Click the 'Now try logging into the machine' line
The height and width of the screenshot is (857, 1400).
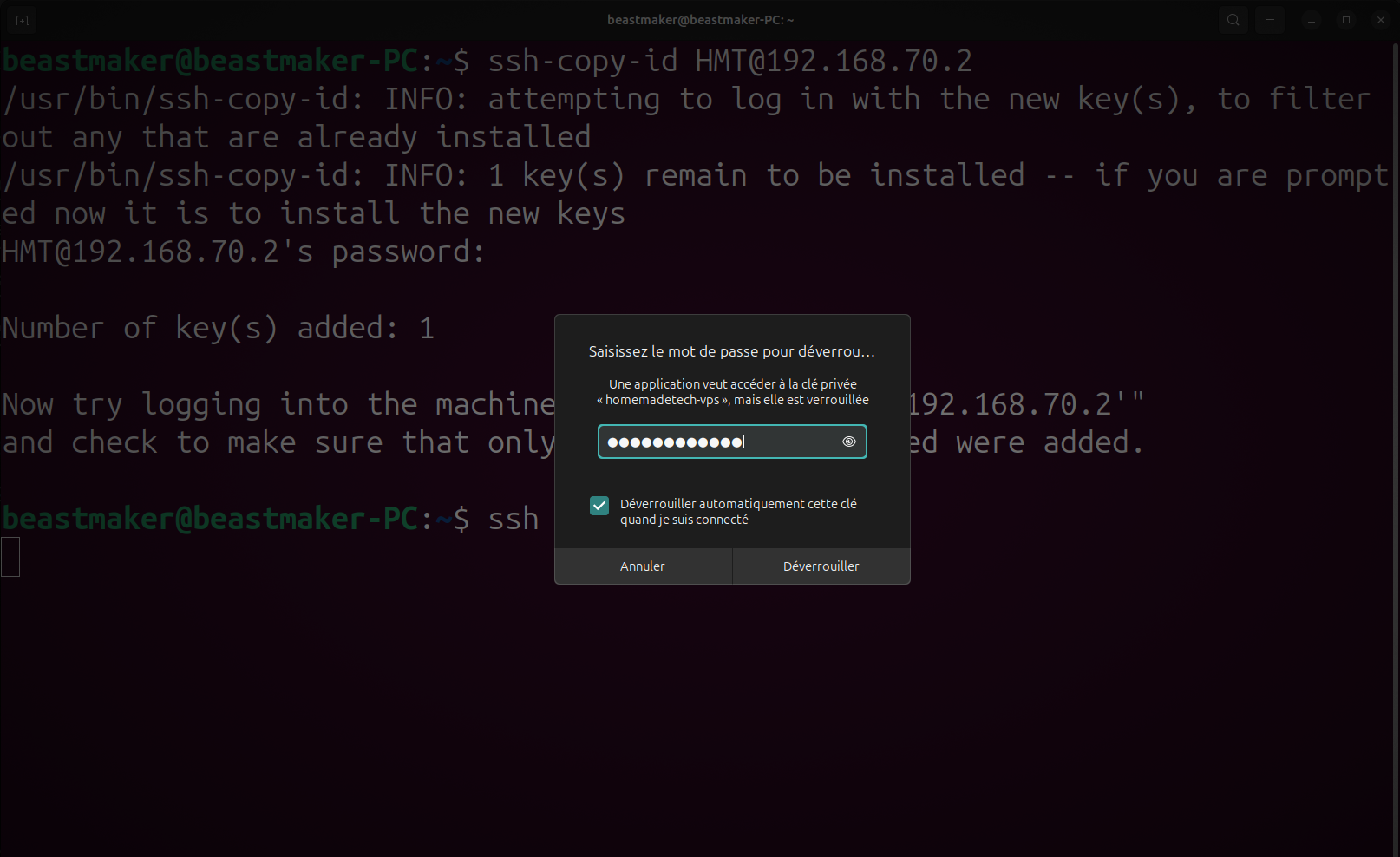pos(278,404)
